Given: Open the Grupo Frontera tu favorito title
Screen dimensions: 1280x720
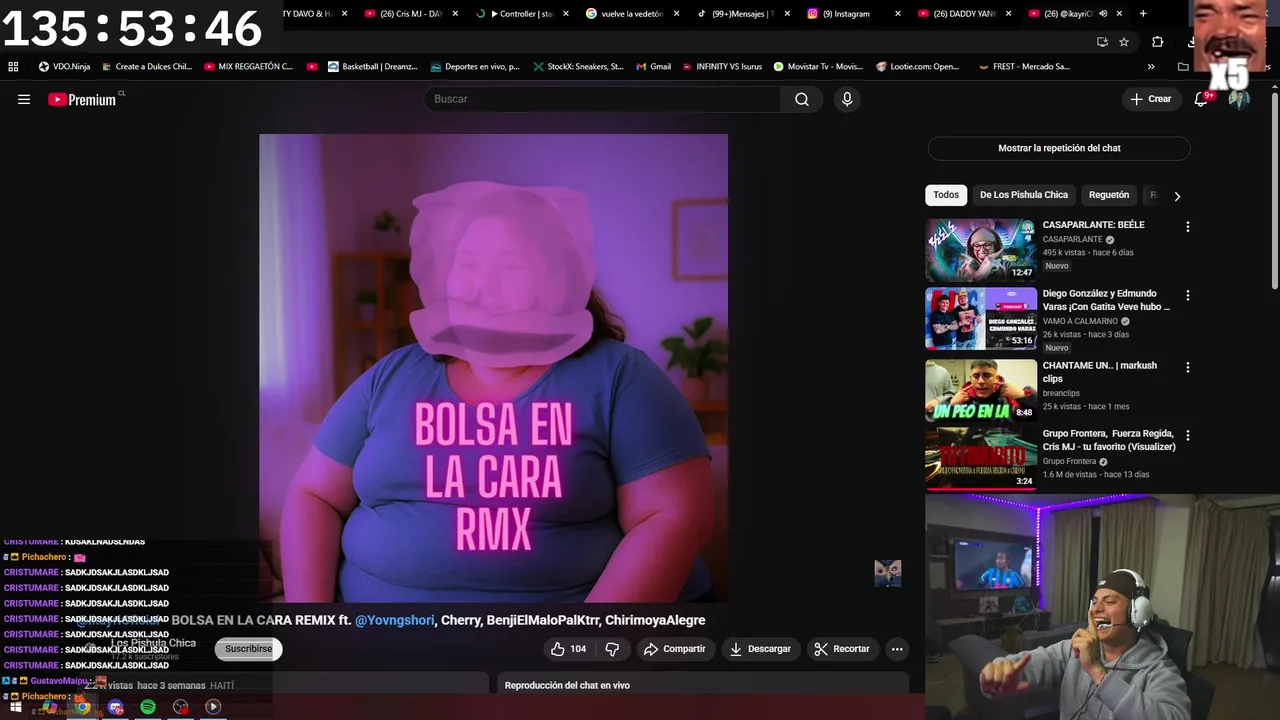Looking at the screenshot, I should click(1109, 440).
